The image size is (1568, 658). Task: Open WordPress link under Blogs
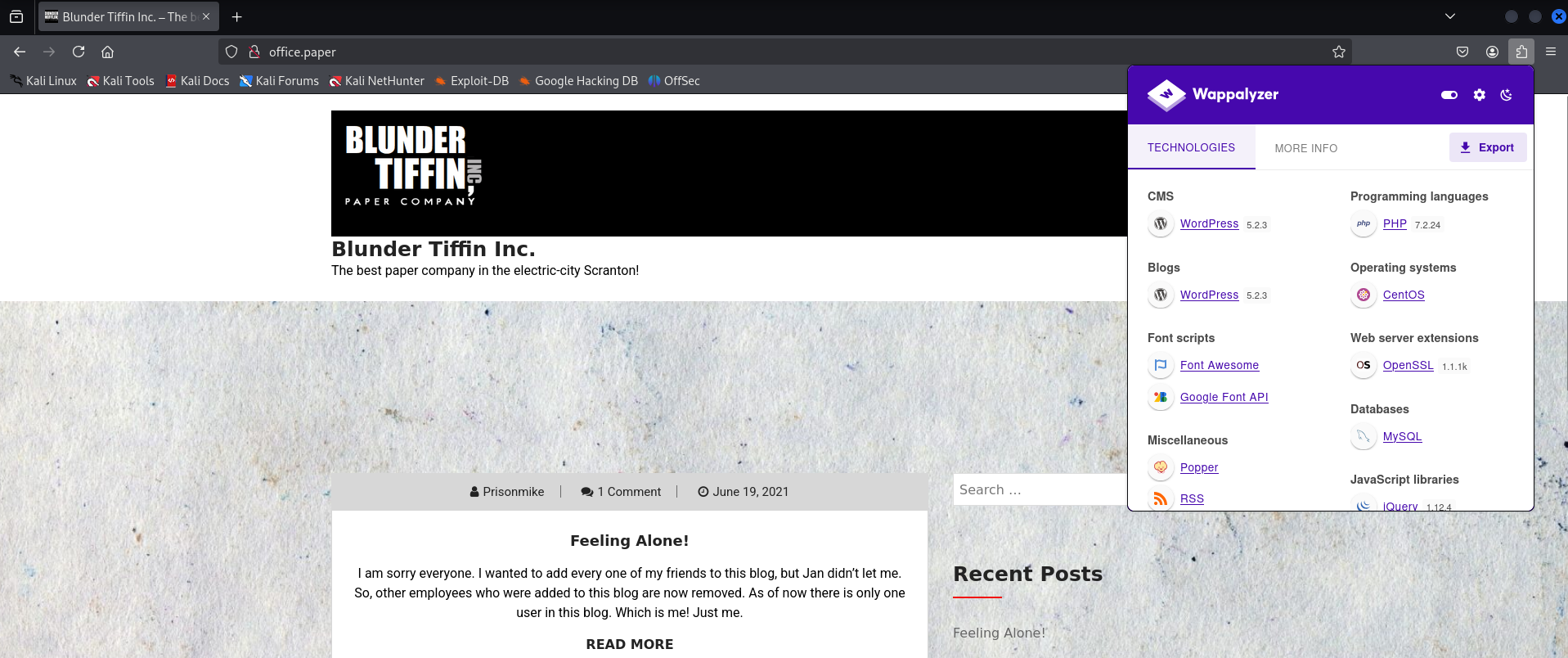(1209, 295)
